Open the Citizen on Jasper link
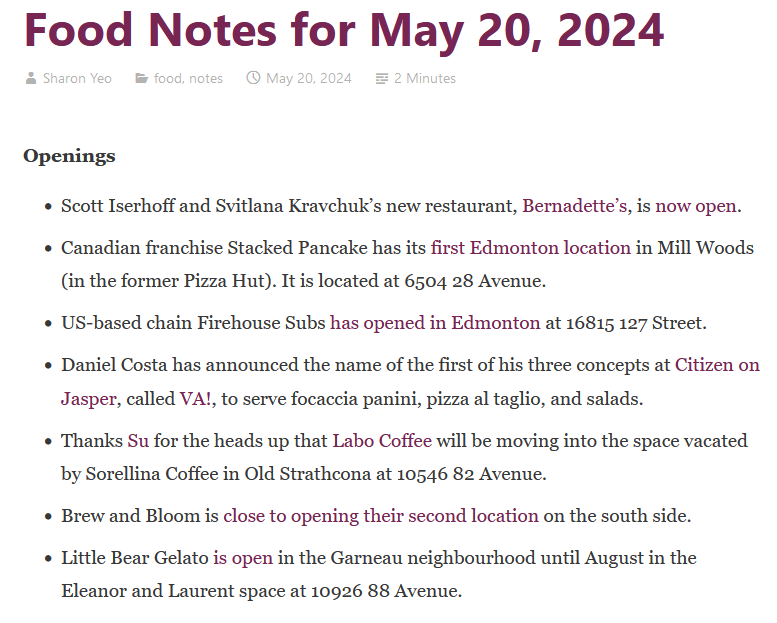Screen dimensions: 777x623 [717, 365]
